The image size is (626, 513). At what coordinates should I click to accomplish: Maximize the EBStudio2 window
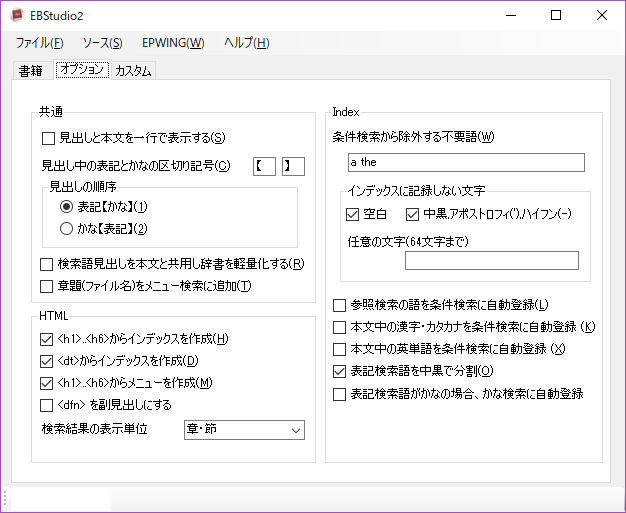tap(556, 15)
